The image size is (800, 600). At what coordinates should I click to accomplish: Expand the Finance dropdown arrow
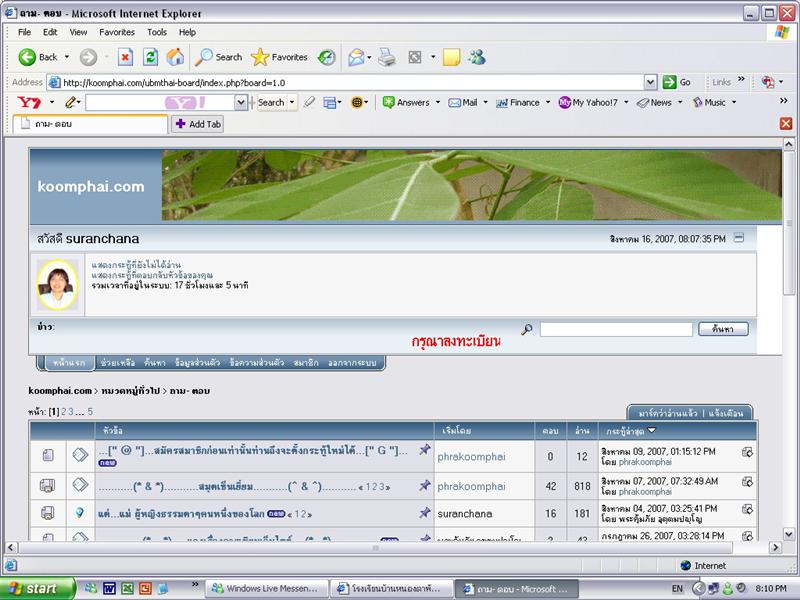(x=548, y=103)
